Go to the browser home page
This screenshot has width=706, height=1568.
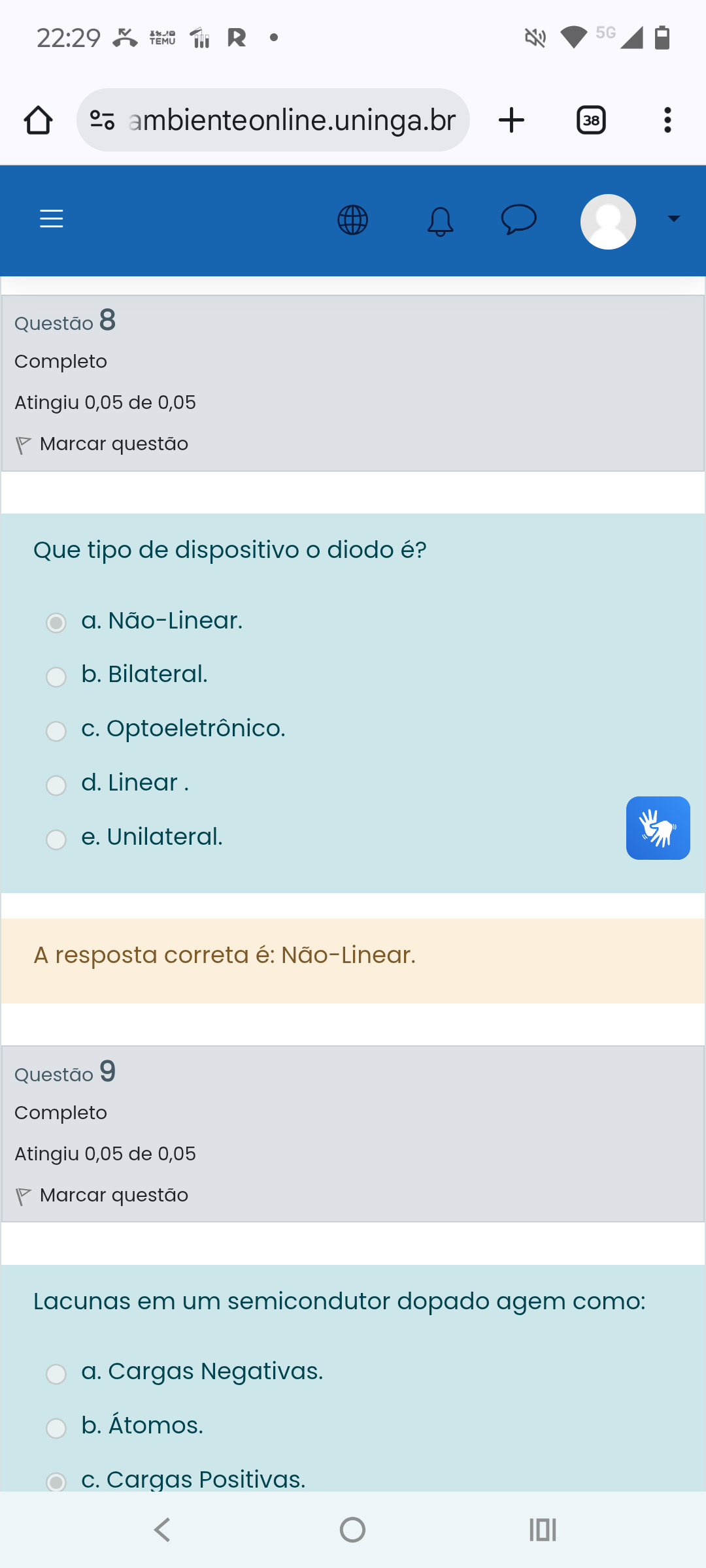tap(38, 120)
